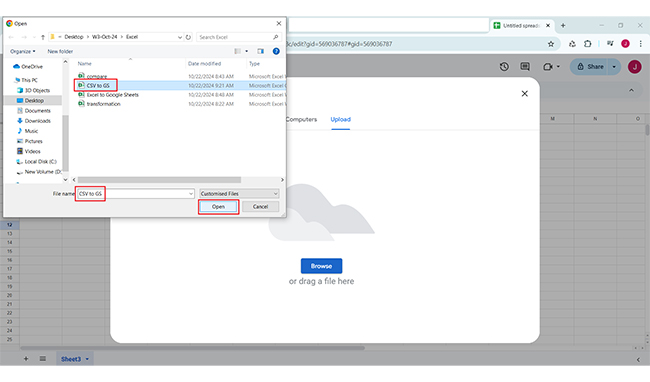Open the Chrome extensions puzzle icon
The image size is (650, 382).
[587, 44]
